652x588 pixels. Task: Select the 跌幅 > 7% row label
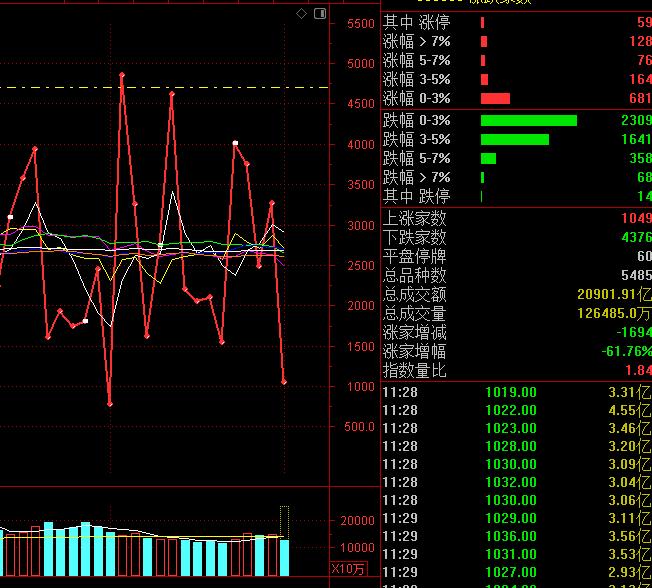tap(416, 178)
